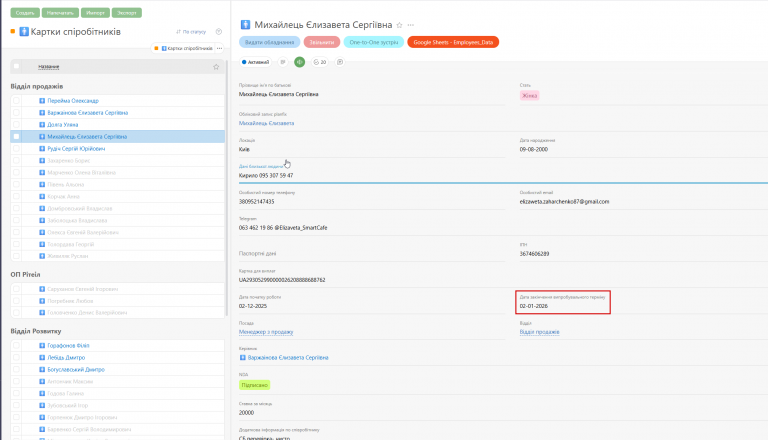Open the Менеджер з продажу position link
The width and height of the screenshot is (768, 440).
click(266, 332)
